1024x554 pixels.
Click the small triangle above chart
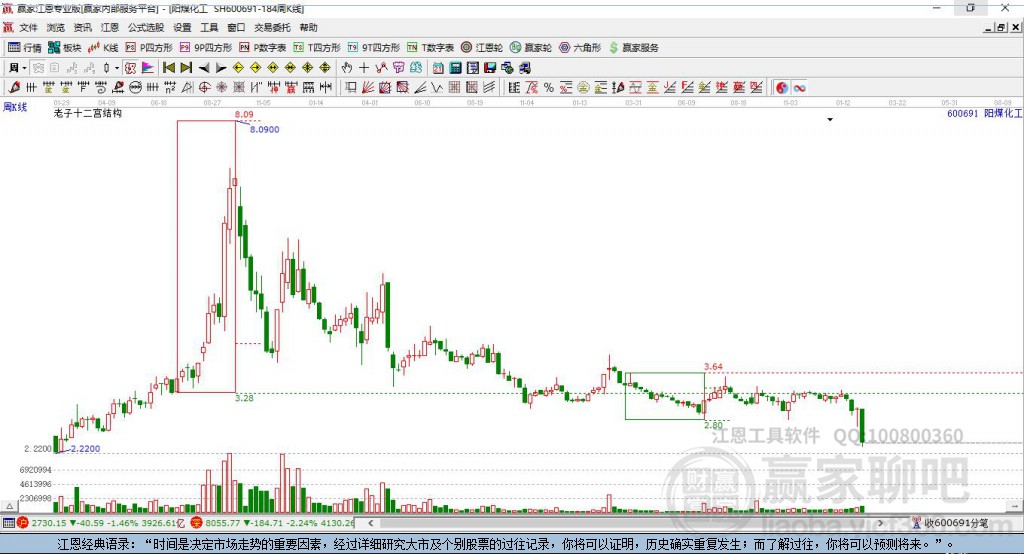pyautogui.click(x=830, y=120)
